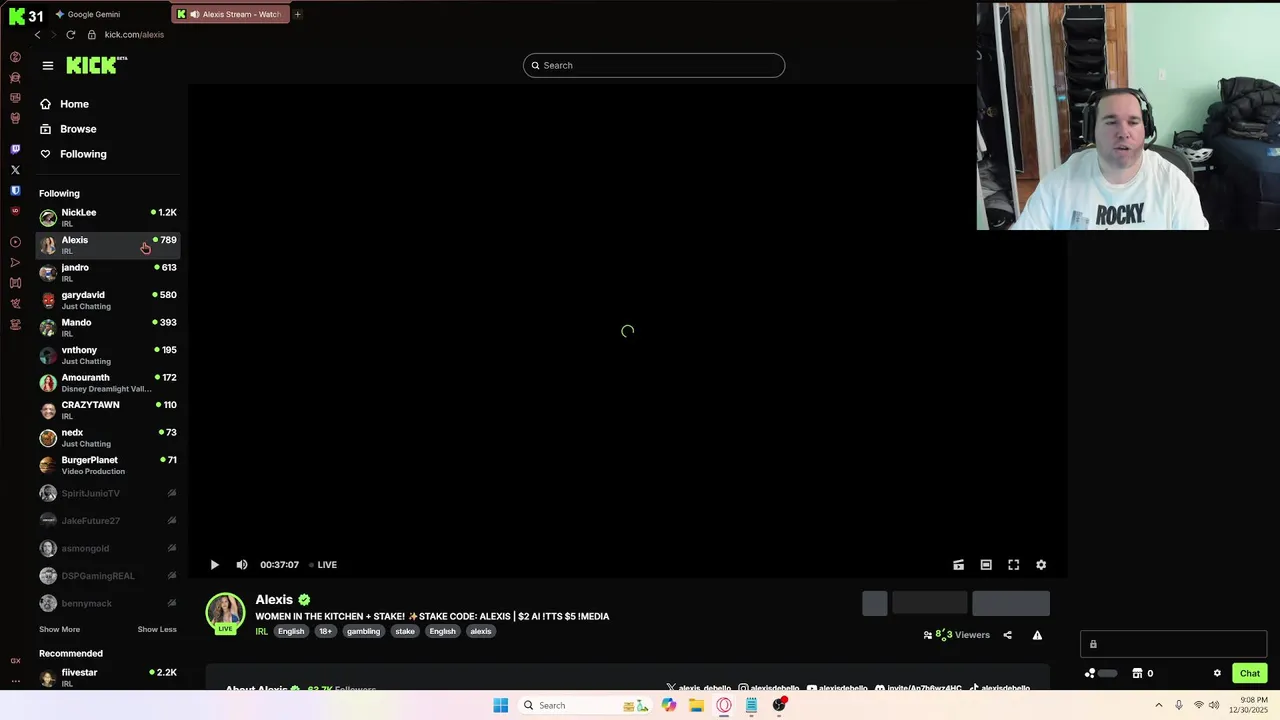Share the Alexis stream
Screen dimensions: 1280x720
(x=1007, y=635)
